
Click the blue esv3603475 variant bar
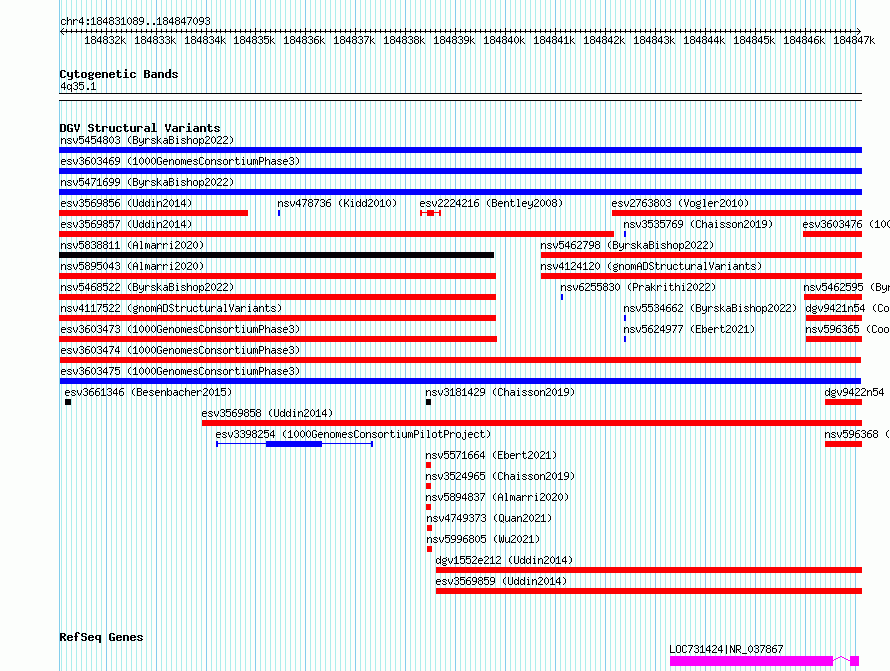(460, 381)
